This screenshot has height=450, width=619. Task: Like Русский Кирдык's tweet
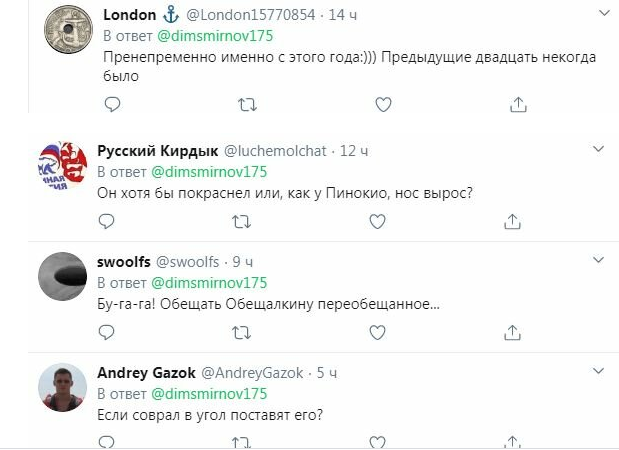tap(378, 221)
